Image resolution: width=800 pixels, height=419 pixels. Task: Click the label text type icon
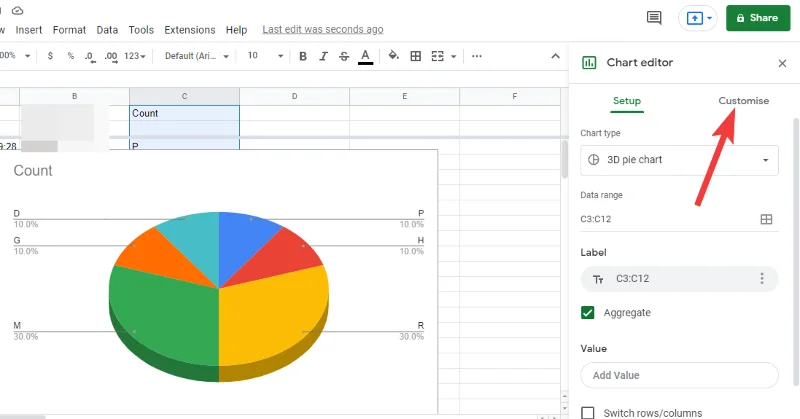(x=598, y=279)
